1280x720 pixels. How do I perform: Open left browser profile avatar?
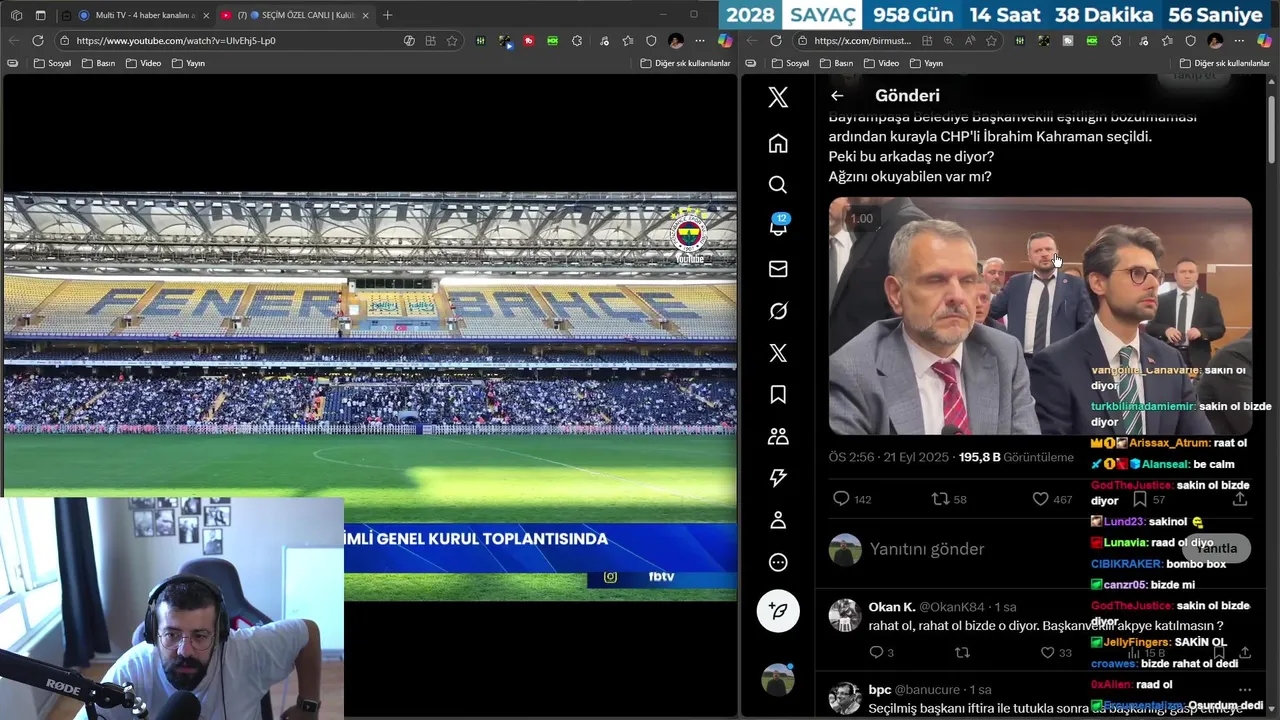click(676, 40)
